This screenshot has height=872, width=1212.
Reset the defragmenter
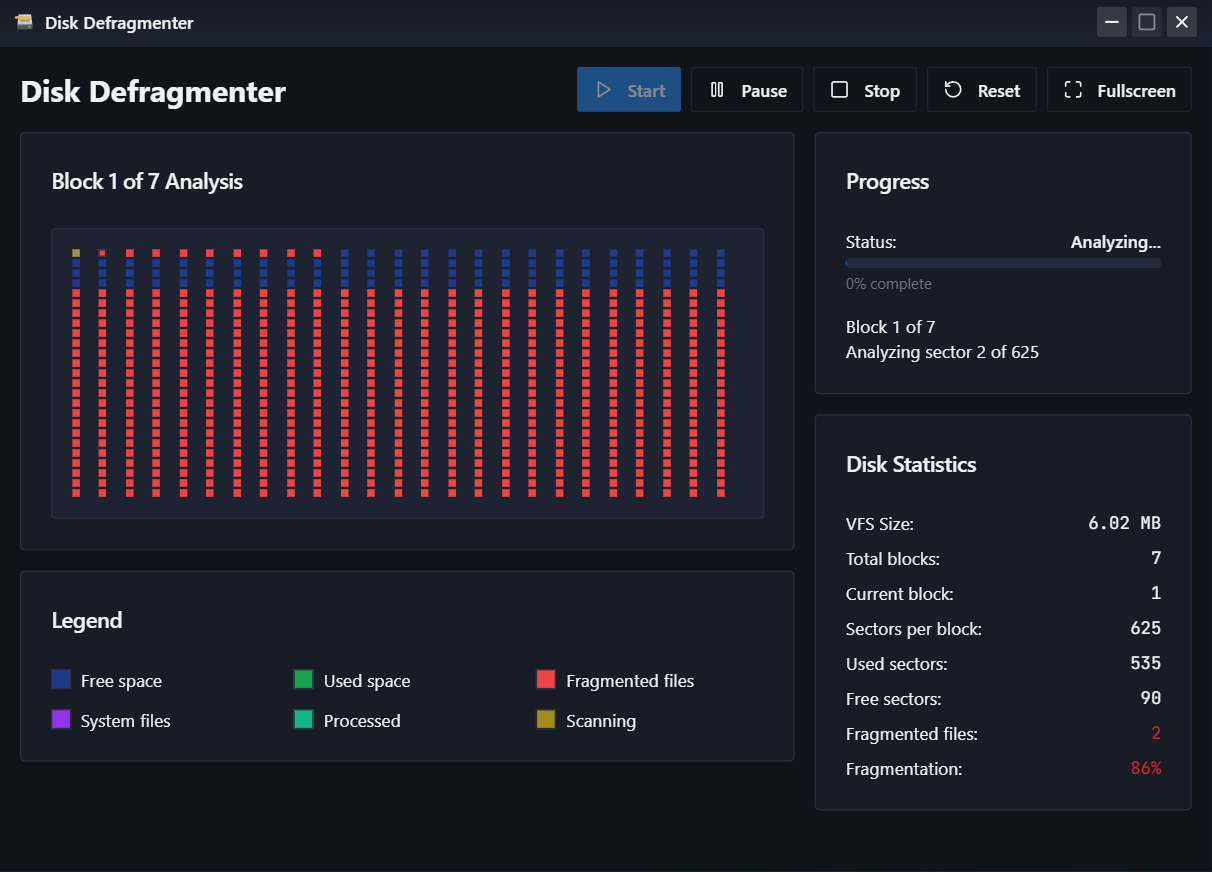tap(982, 90)
